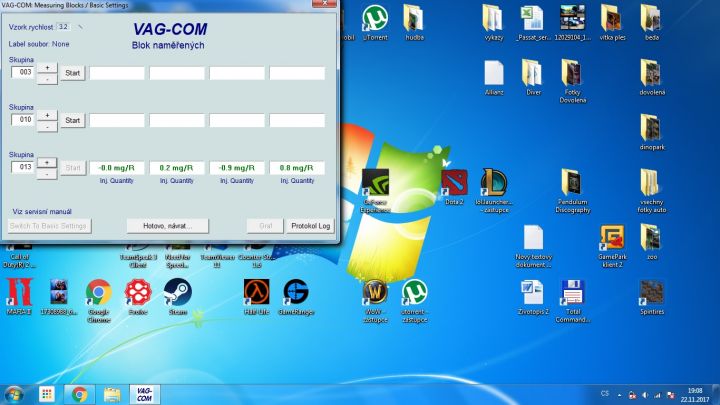
Task: Open the beda folder
Action: (x=652, y=23)
